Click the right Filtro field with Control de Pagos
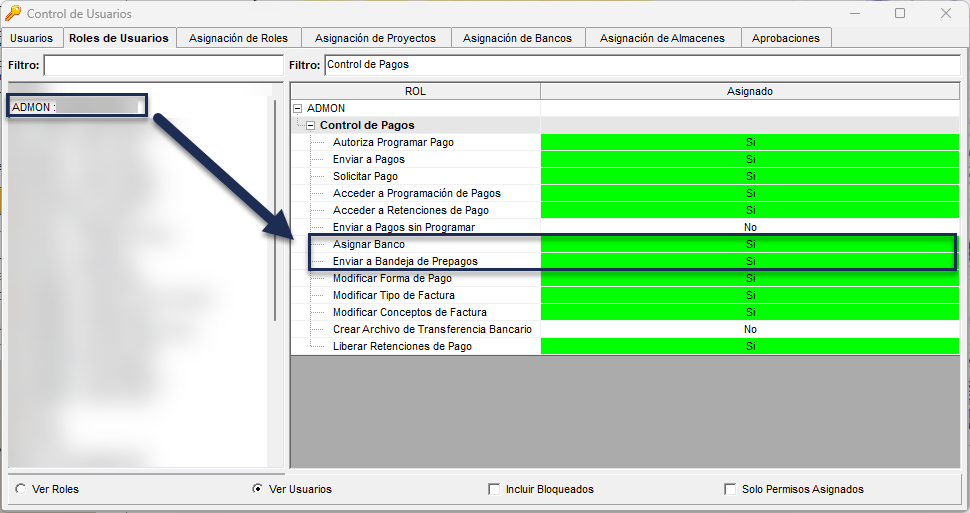The height and width of the screenshot is (513, 970). (640, 65)
